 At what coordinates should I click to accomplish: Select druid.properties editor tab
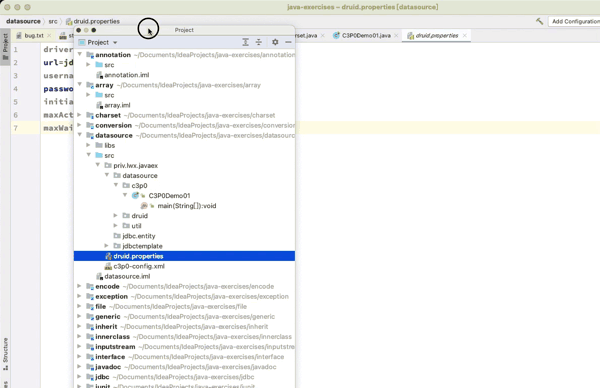[x=437, y=36]
